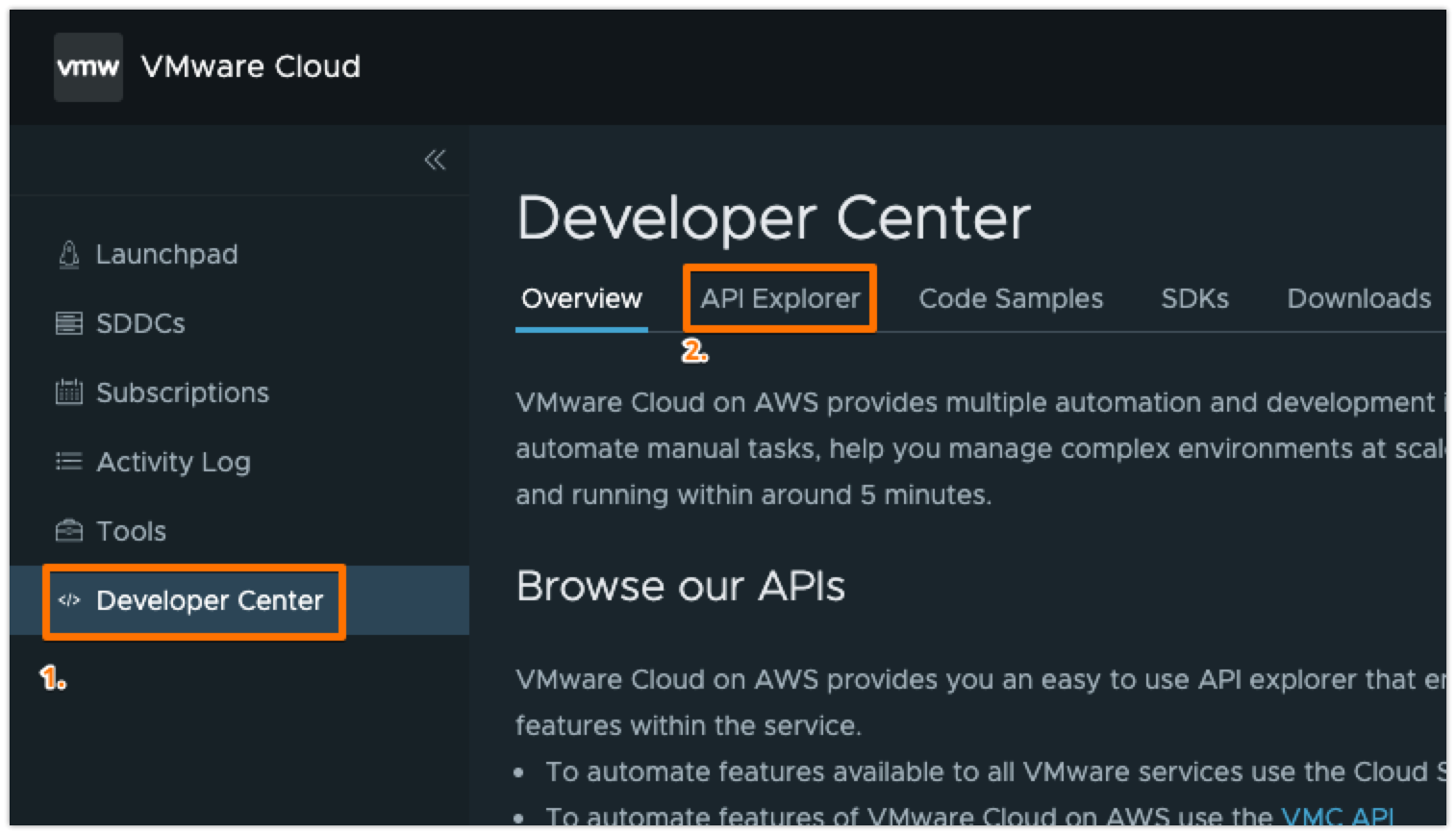
Task: View the Activity Log
Action: (173, 462)
